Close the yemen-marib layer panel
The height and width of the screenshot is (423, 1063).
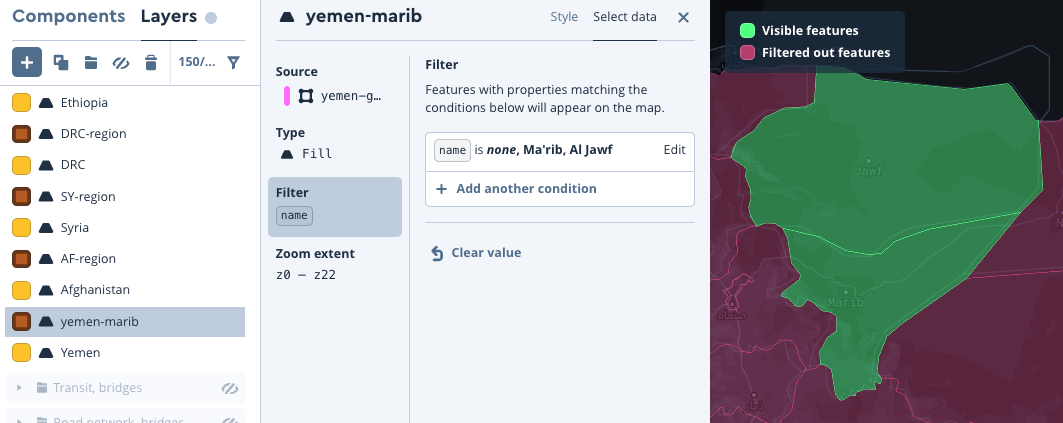pyautogui.click(x=683, y=17)
